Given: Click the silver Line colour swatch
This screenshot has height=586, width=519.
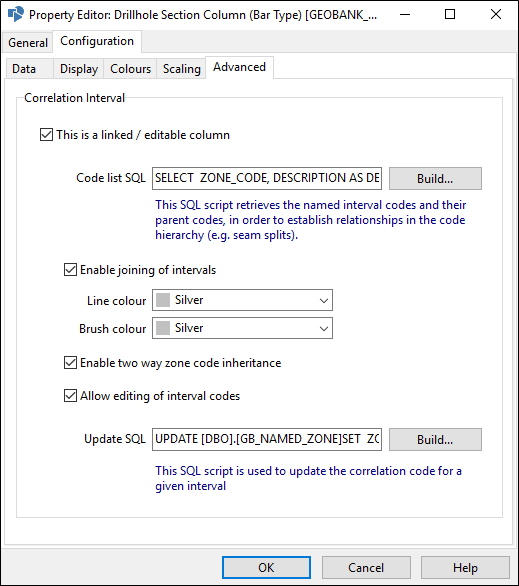Looking at the screenshot, I should click(163, 300).
